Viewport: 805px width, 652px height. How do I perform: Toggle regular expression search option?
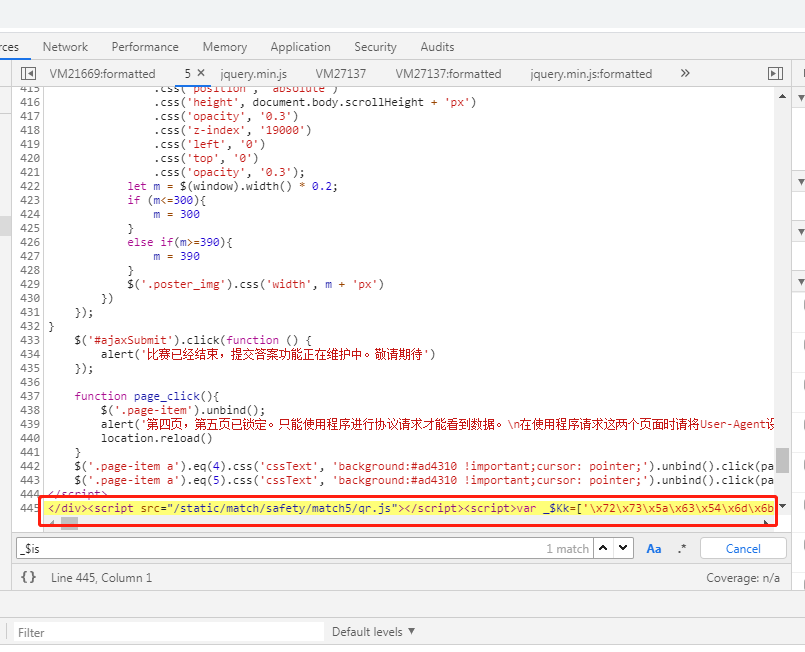(682, 548)
